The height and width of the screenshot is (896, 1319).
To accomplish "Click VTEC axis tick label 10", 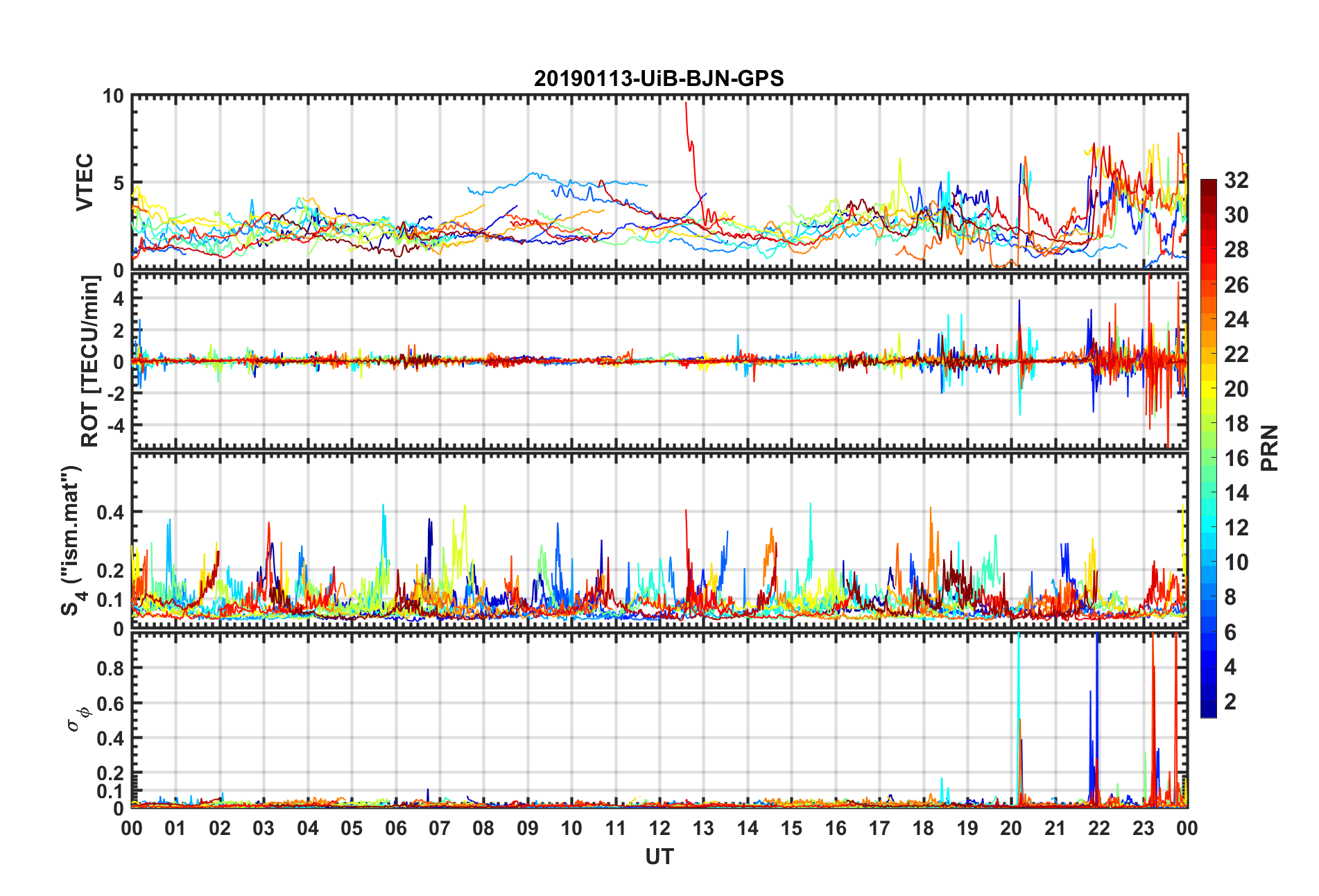I will click(113, 96).
